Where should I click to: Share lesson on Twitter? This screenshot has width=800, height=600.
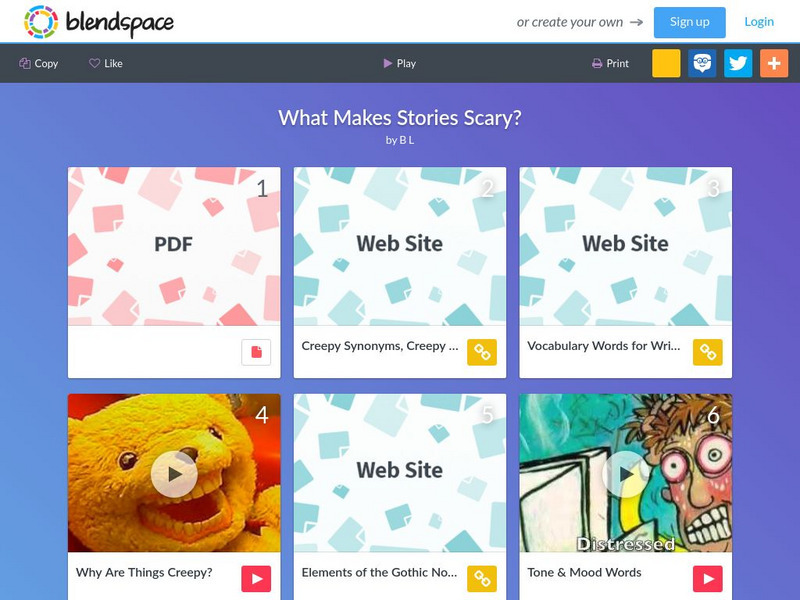(738, 63)
